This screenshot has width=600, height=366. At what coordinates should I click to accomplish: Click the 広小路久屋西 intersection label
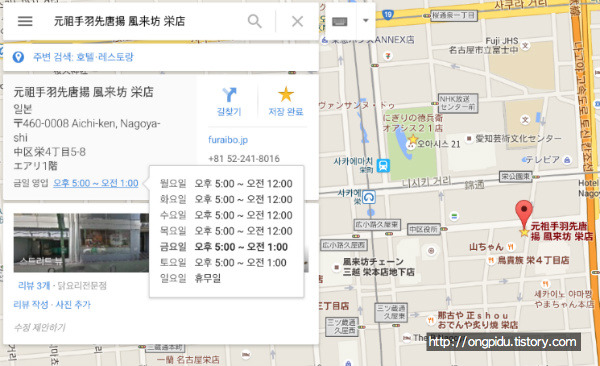[x=343, y=244]
